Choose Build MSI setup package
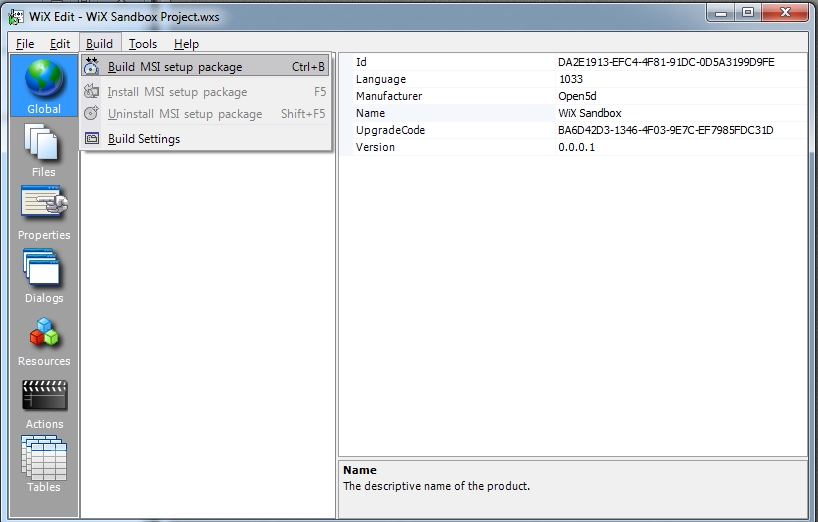818x522 pixels. tap(175, 67)
